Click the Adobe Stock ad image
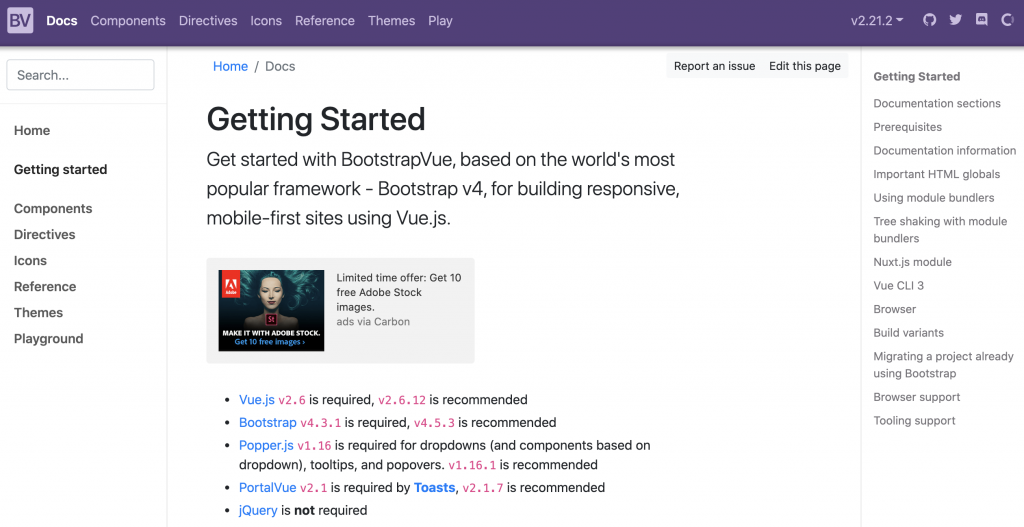This screenshot has height=527, width=1024. pos(271,310)
